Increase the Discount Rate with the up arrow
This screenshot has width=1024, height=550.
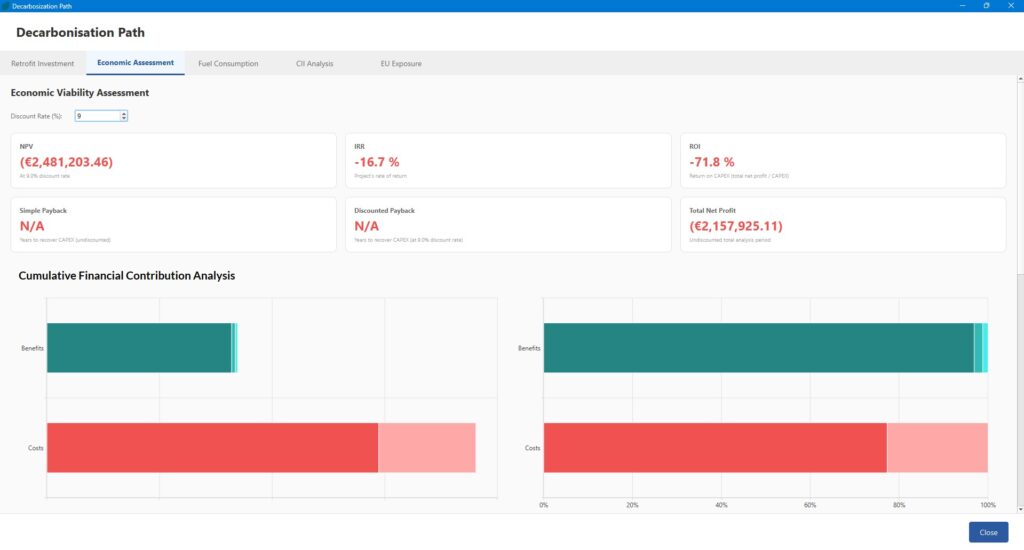123,113
